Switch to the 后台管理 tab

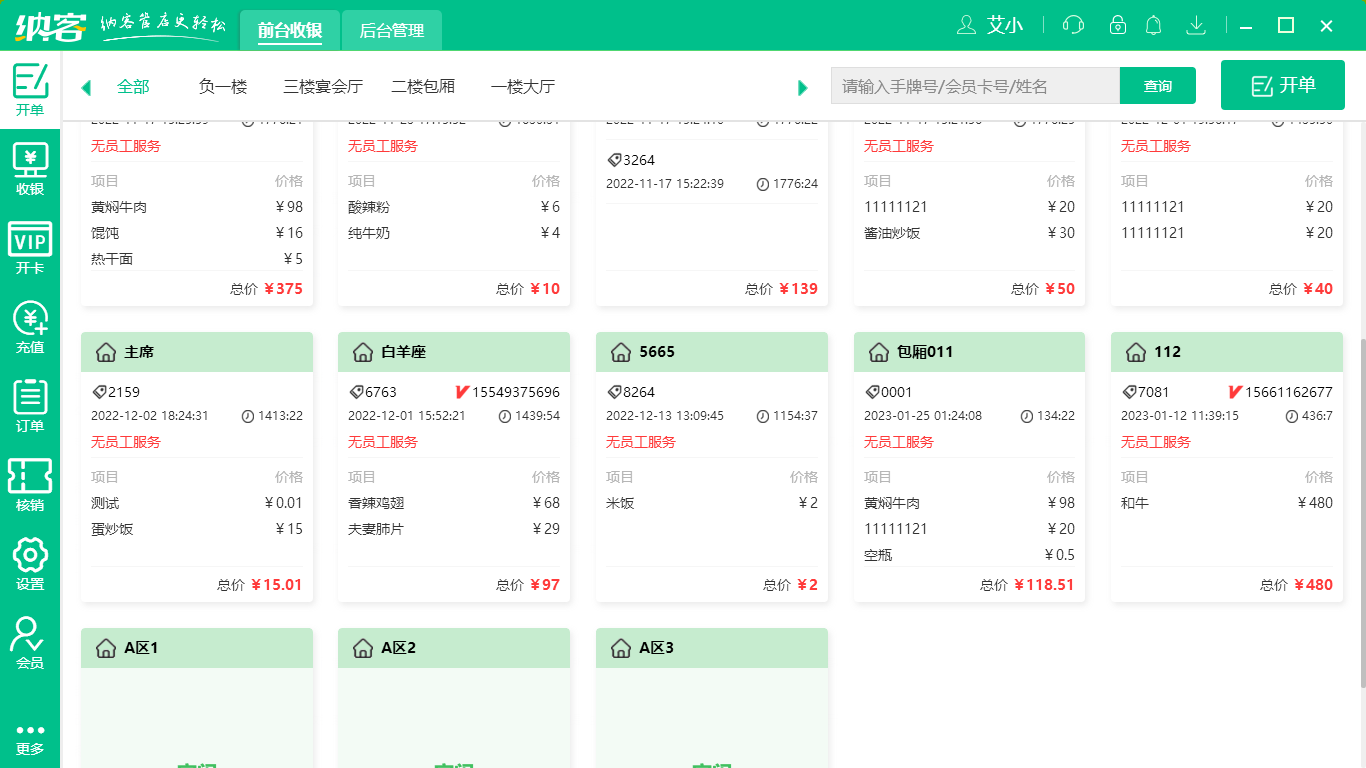391,30
